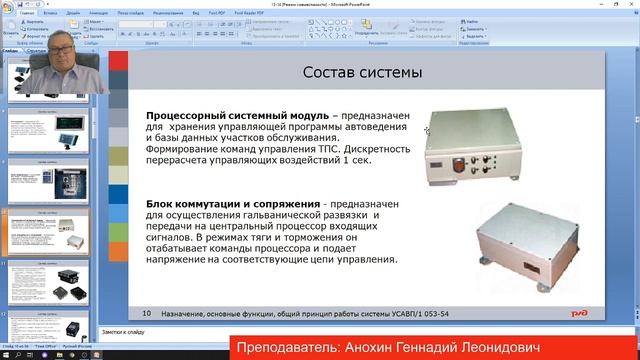Select slide 9 thumbnail in slides pane
640x360 pixels.
[48, 181]
